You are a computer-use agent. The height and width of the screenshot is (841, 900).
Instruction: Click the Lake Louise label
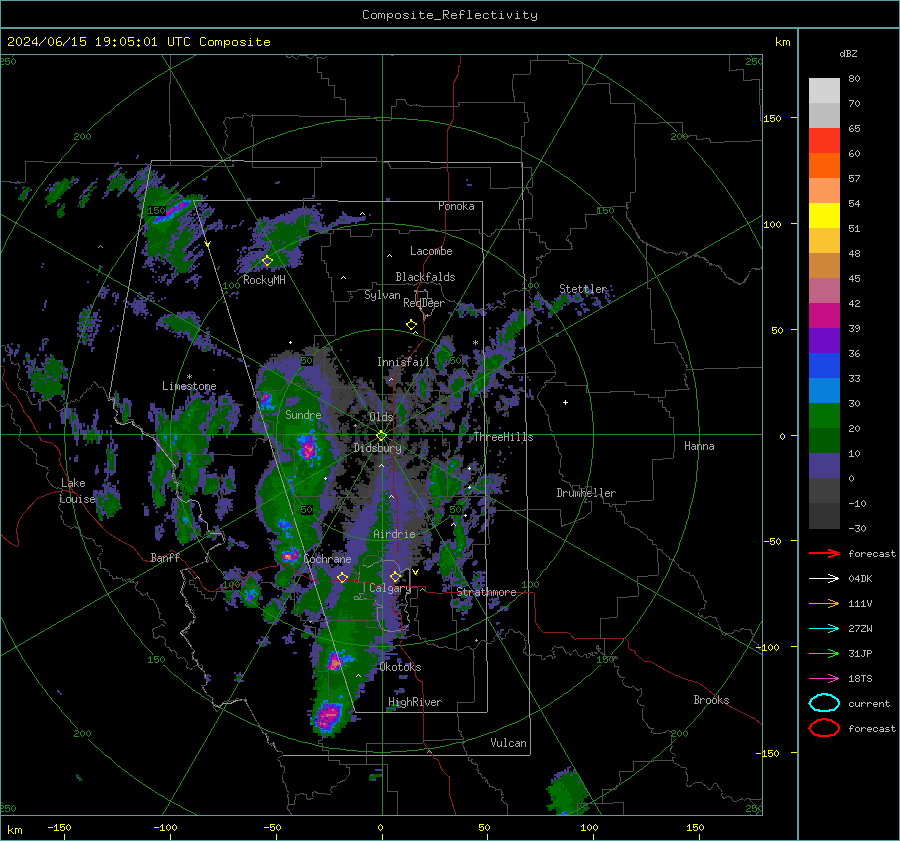(77, 491)
